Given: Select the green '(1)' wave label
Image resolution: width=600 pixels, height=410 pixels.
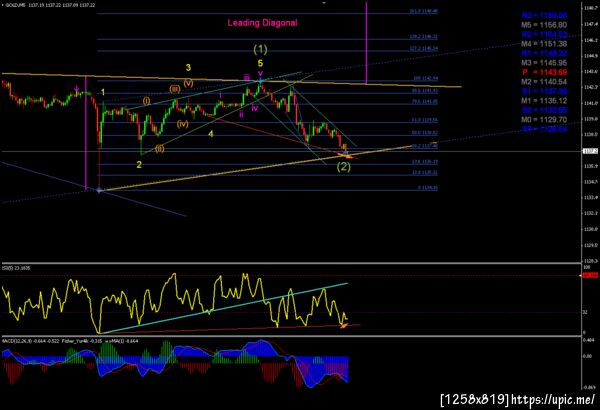Looking at the screenshot, I should point(261,49).
